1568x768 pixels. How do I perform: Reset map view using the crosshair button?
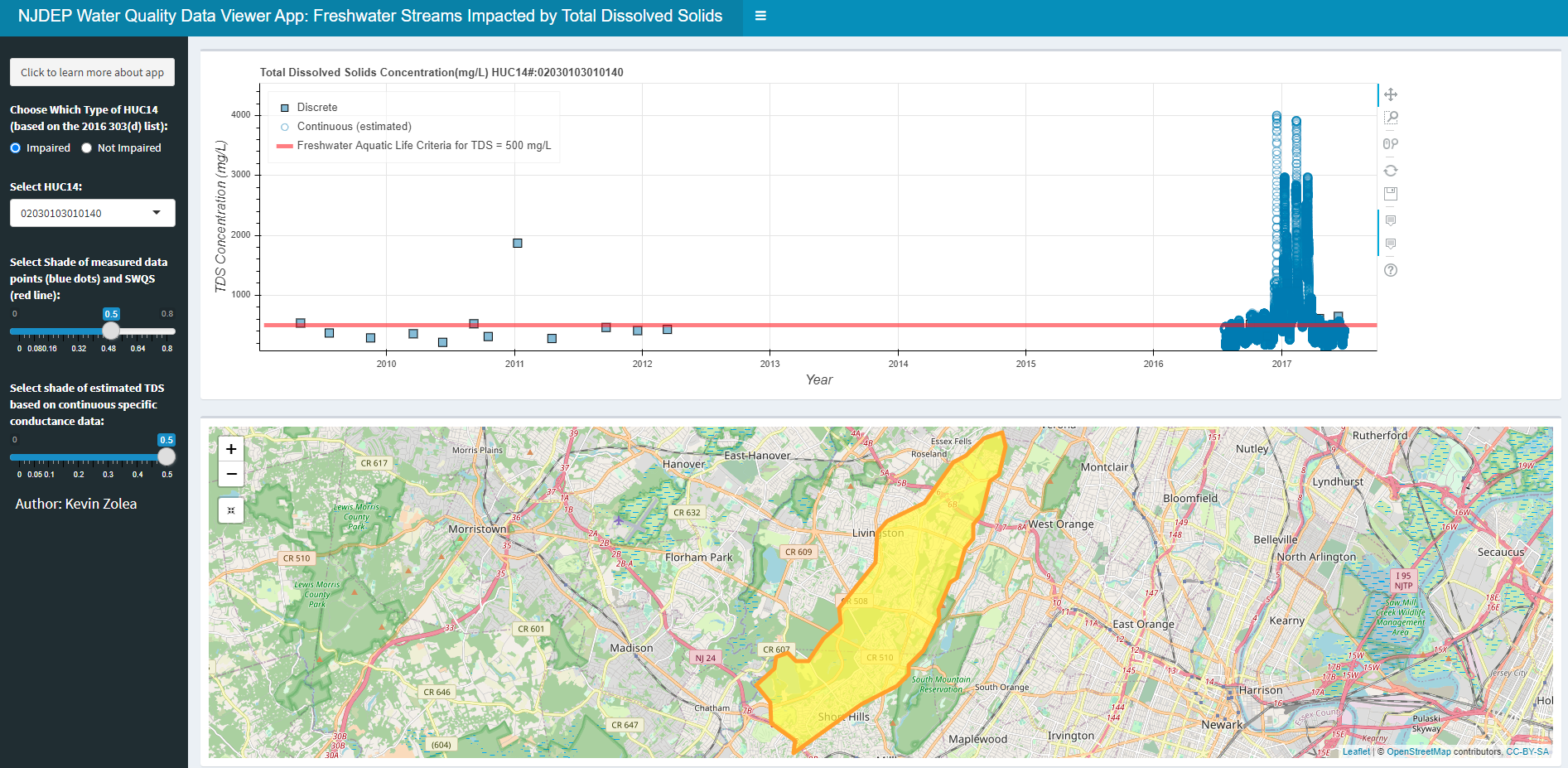pos(231,510)
